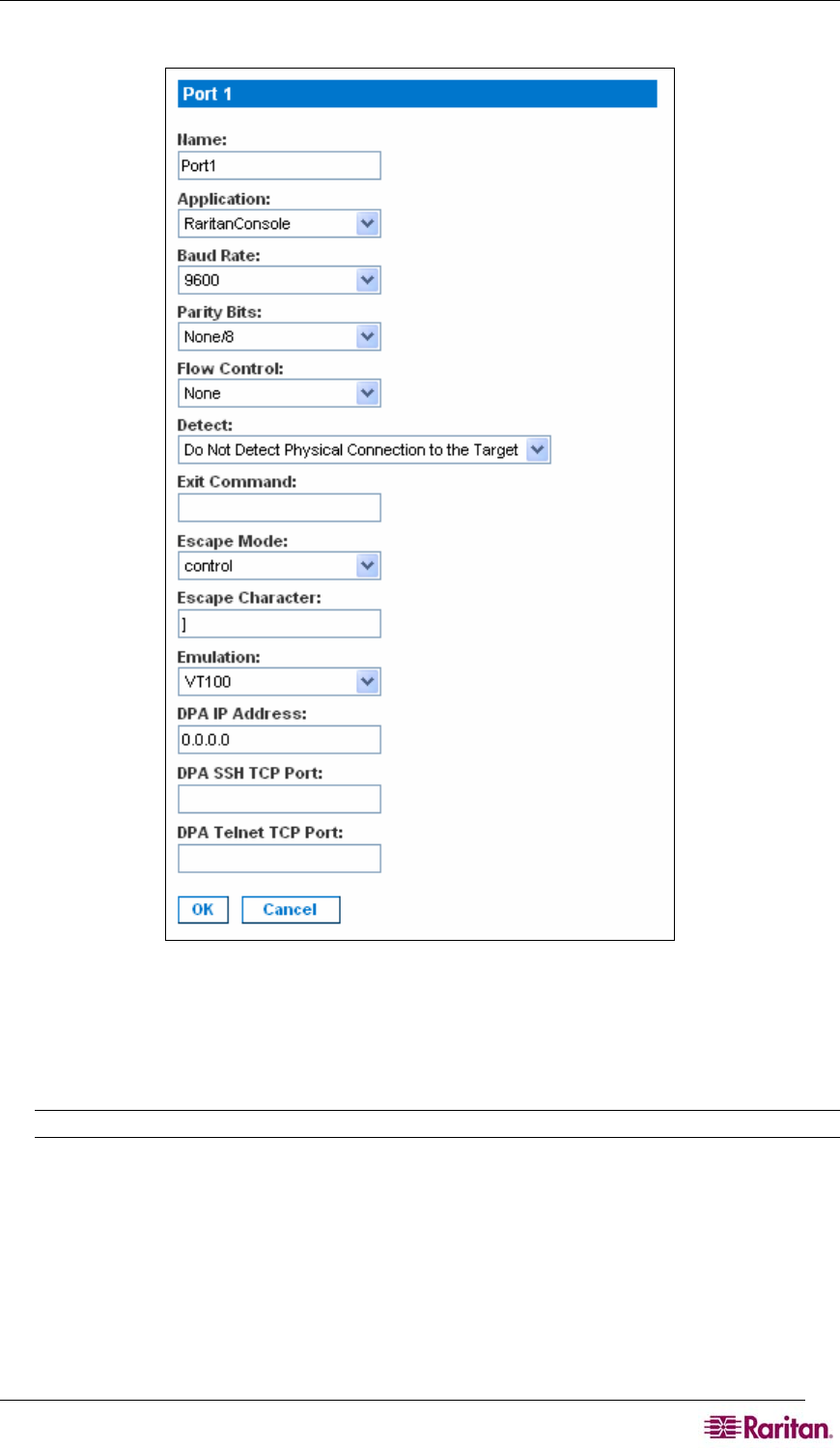Expand the Escape Mode dropdown showing control
Viewport: 840px width, 1448px height.
[x=279, y=566]
